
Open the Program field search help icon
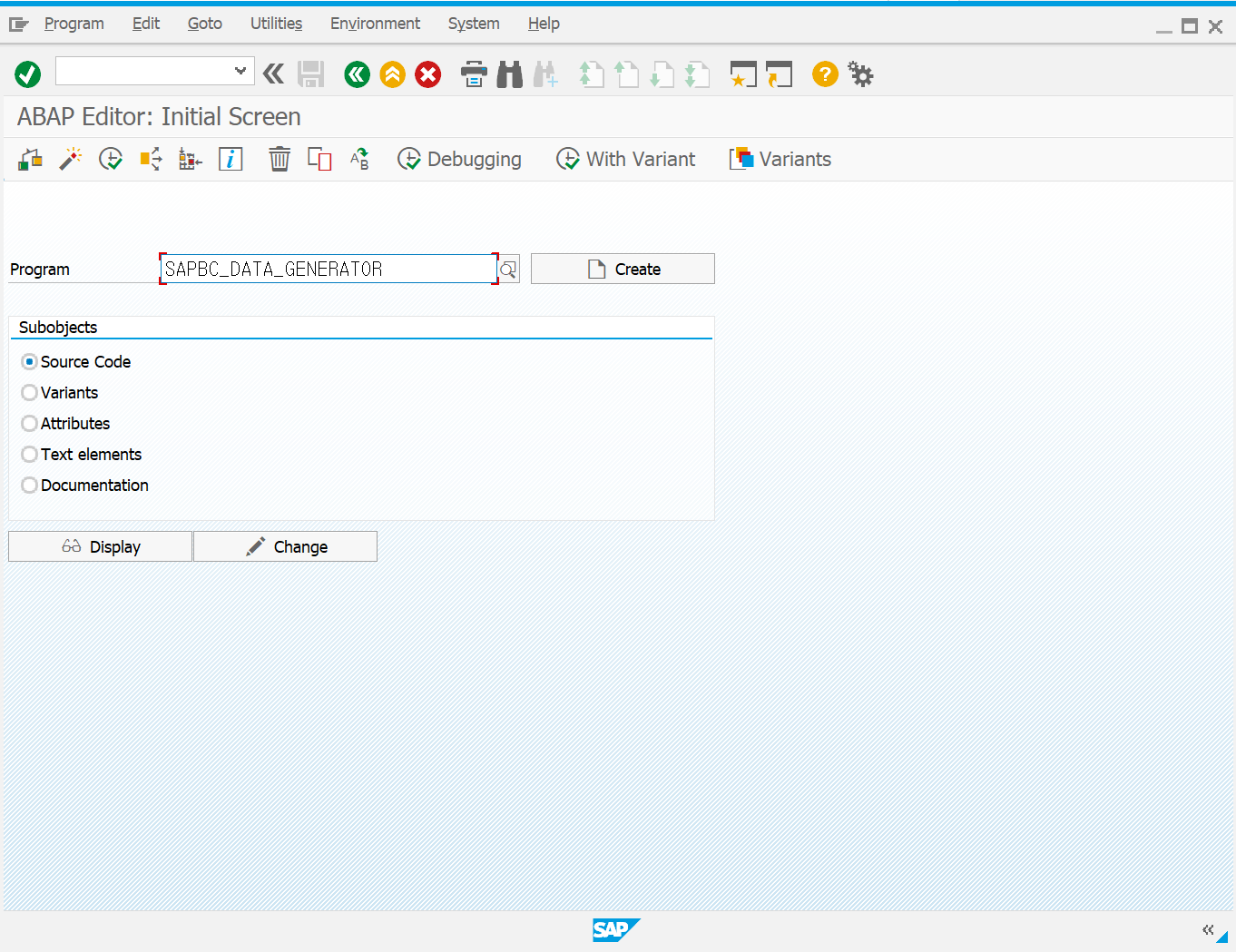pyautogui.click(x=508, y=269)
